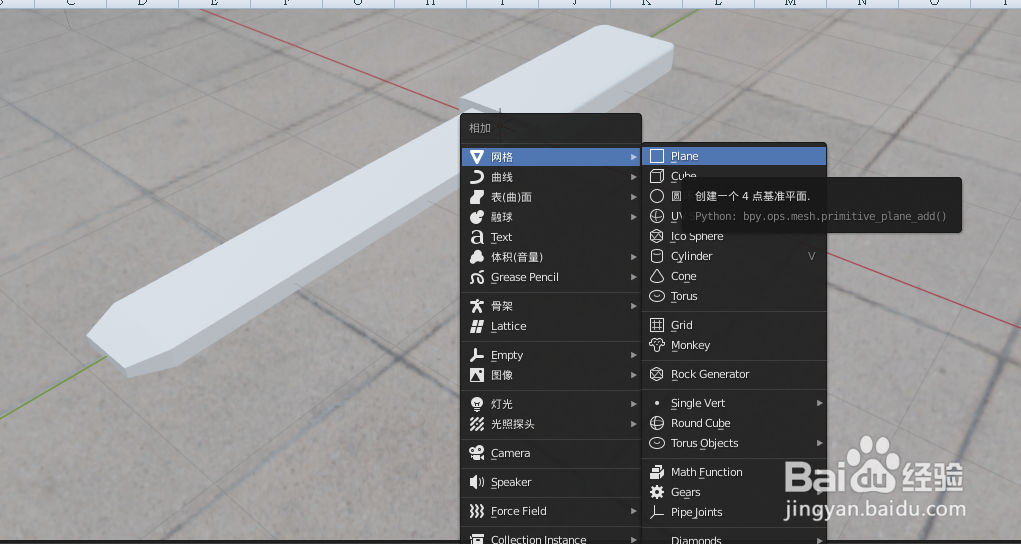
Task: Click the Cone icon
Action: pyautogui.click(x=657, y=276)
